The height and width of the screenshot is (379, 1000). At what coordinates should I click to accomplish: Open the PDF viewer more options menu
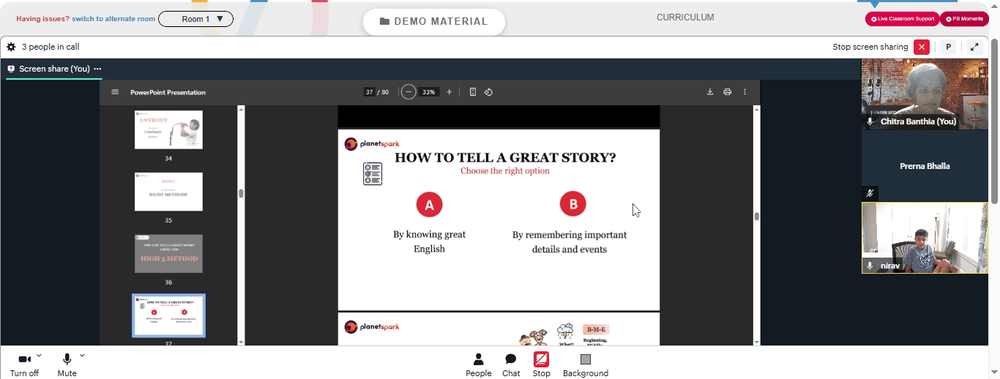tap(744, 92)
